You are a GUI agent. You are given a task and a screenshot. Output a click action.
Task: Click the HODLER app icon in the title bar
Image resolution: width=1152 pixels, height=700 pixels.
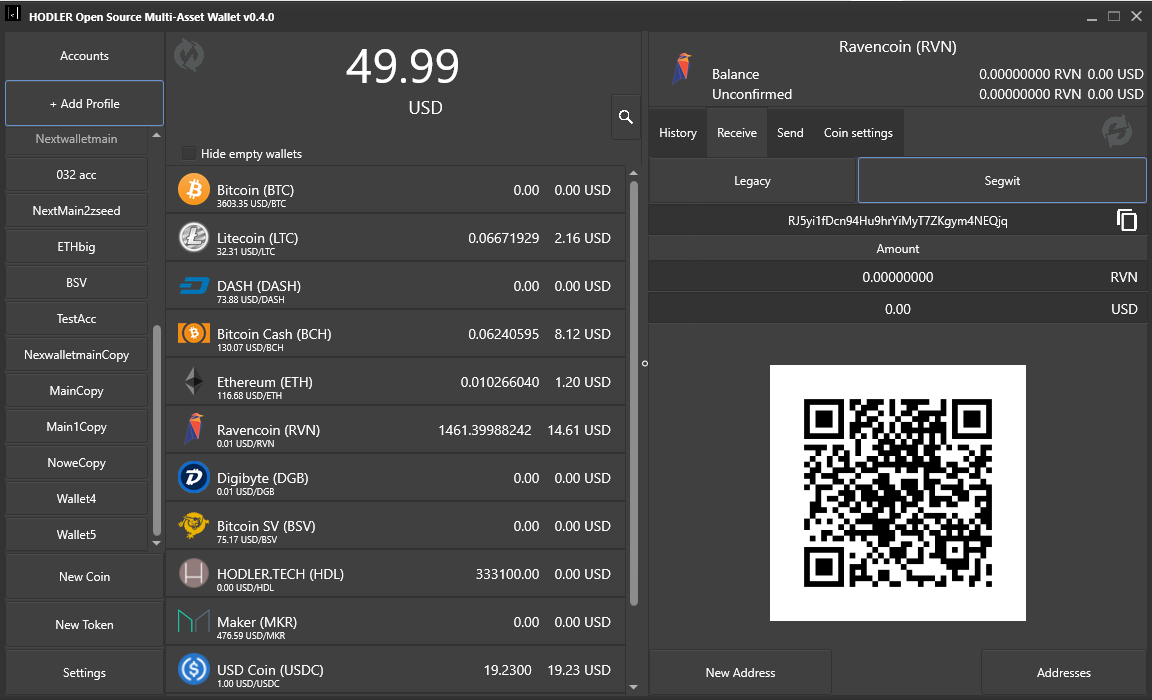(12, 15)
